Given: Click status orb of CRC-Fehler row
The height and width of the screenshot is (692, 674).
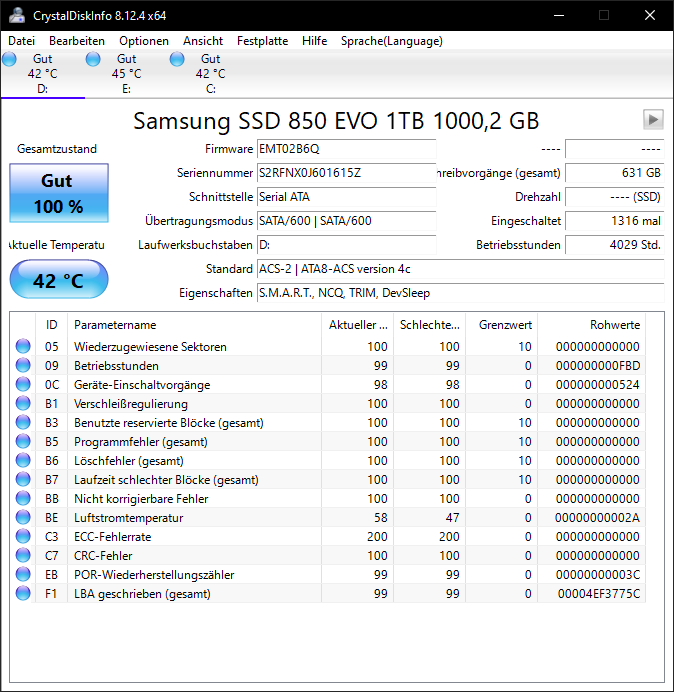Looking at the screenshot, I should (x=23, y=555).
